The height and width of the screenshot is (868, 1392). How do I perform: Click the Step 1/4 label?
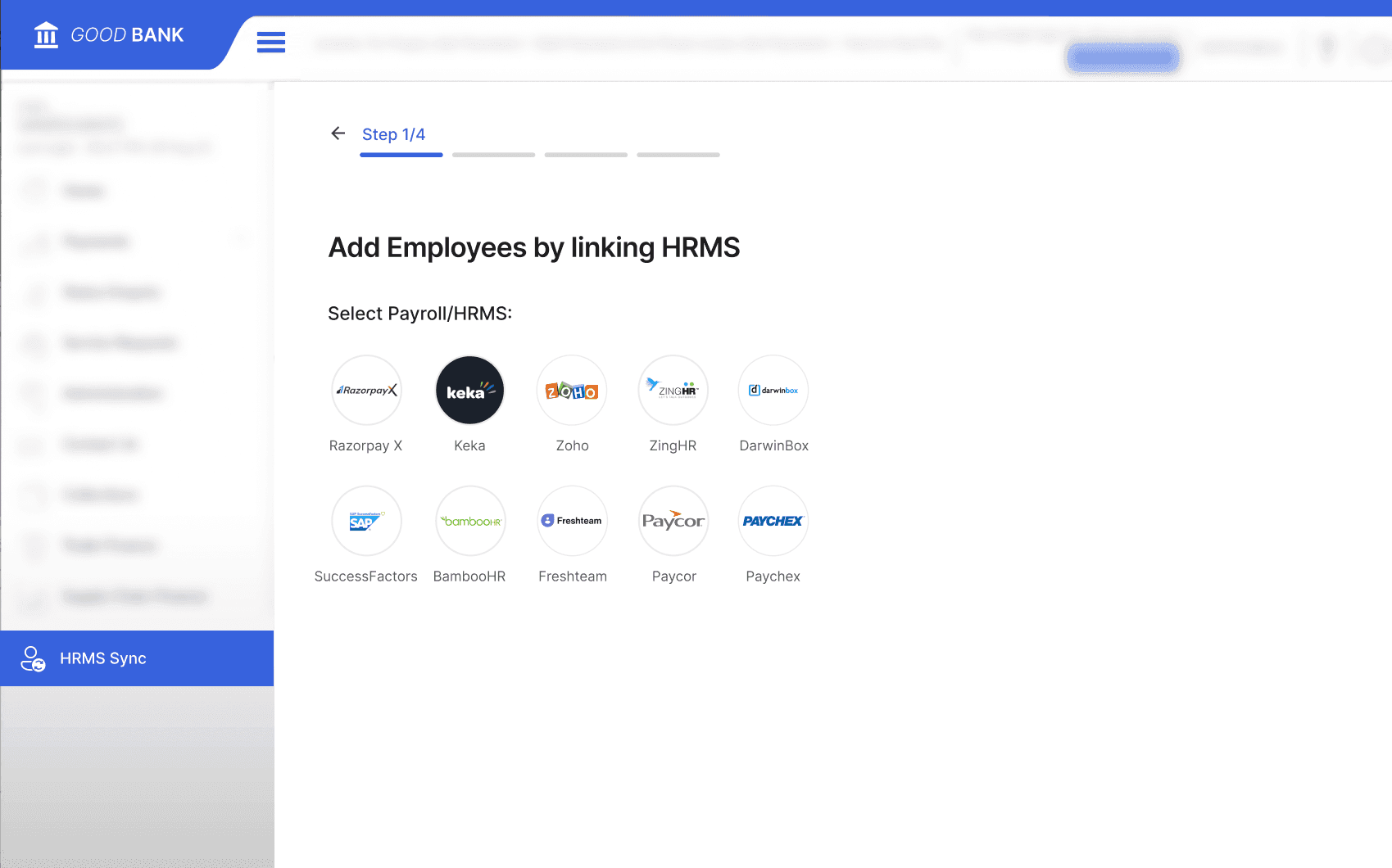point(393,134)
